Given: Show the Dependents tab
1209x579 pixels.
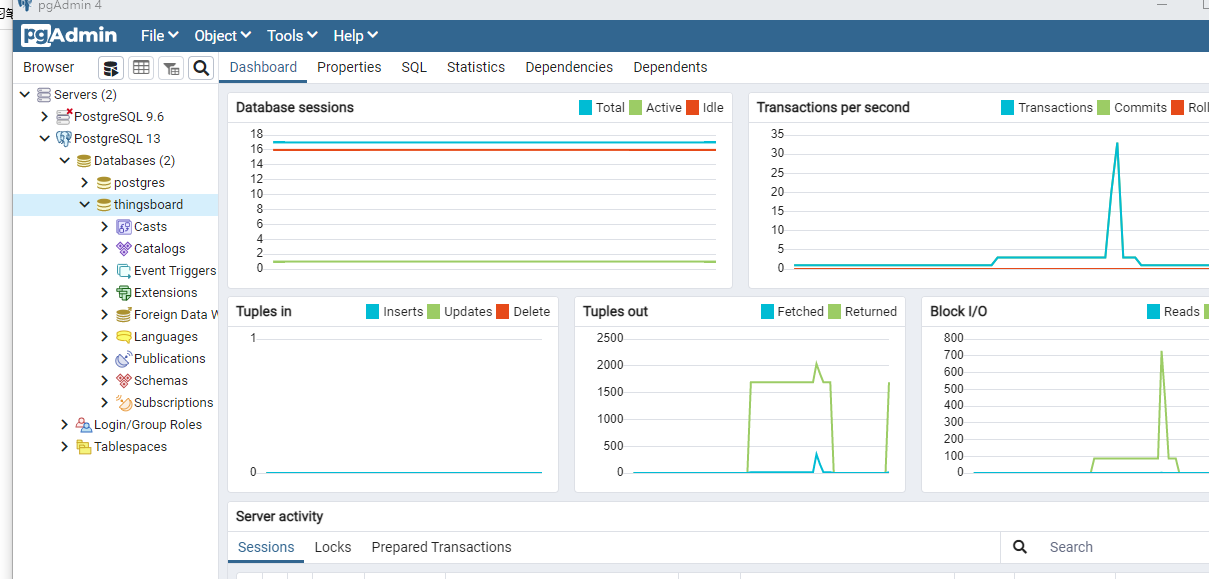Looking at the screenshot, I should click(x=670, y=67).
